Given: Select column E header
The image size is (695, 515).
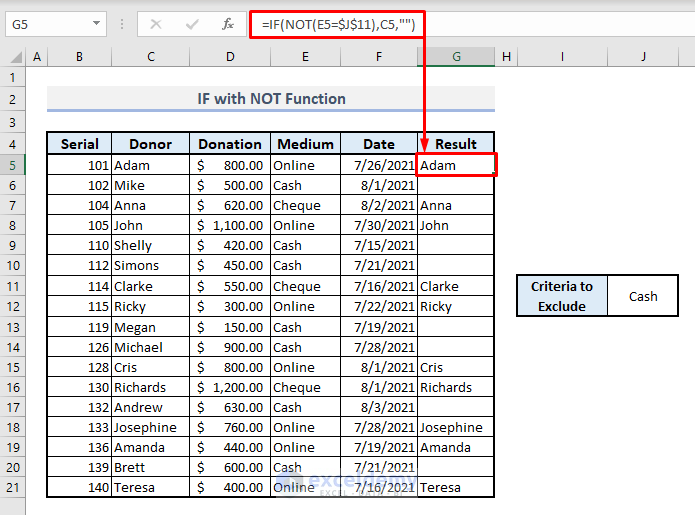Looking at the screenshot, I should 305,57.
